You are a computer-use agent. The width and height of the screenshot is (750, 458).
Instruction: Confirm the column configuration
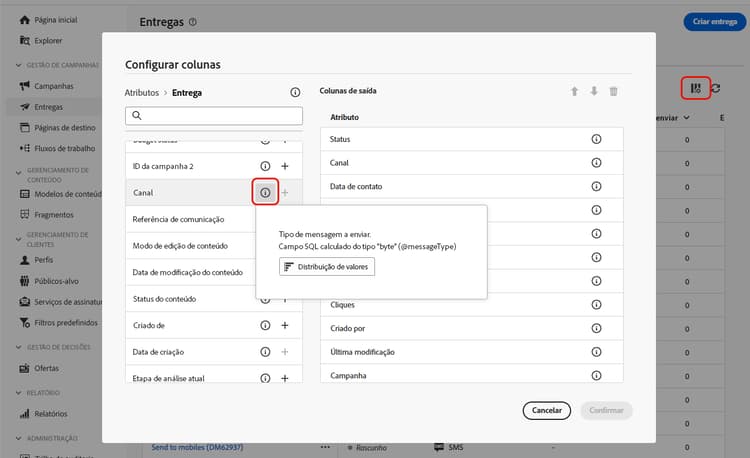click(x=606, y=410)
